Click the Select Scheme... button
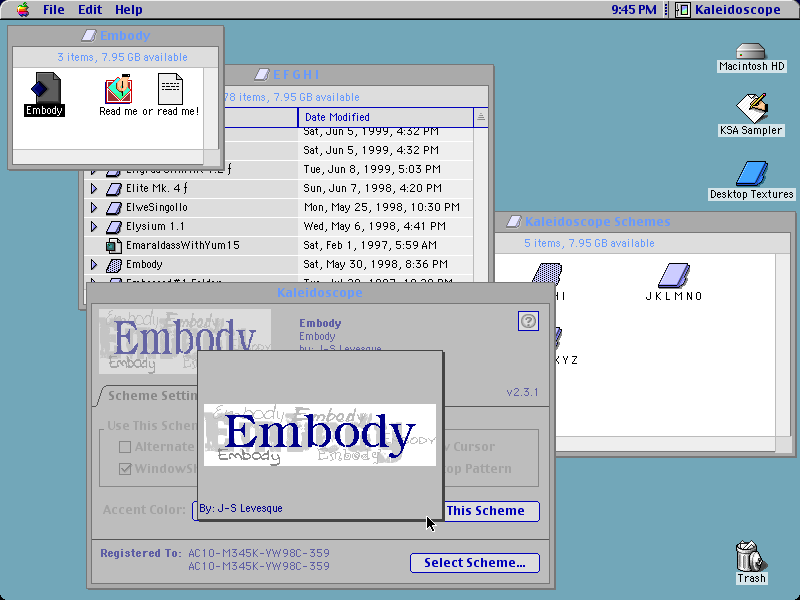Viewport: 800px width, 600px height. (475, 563)
